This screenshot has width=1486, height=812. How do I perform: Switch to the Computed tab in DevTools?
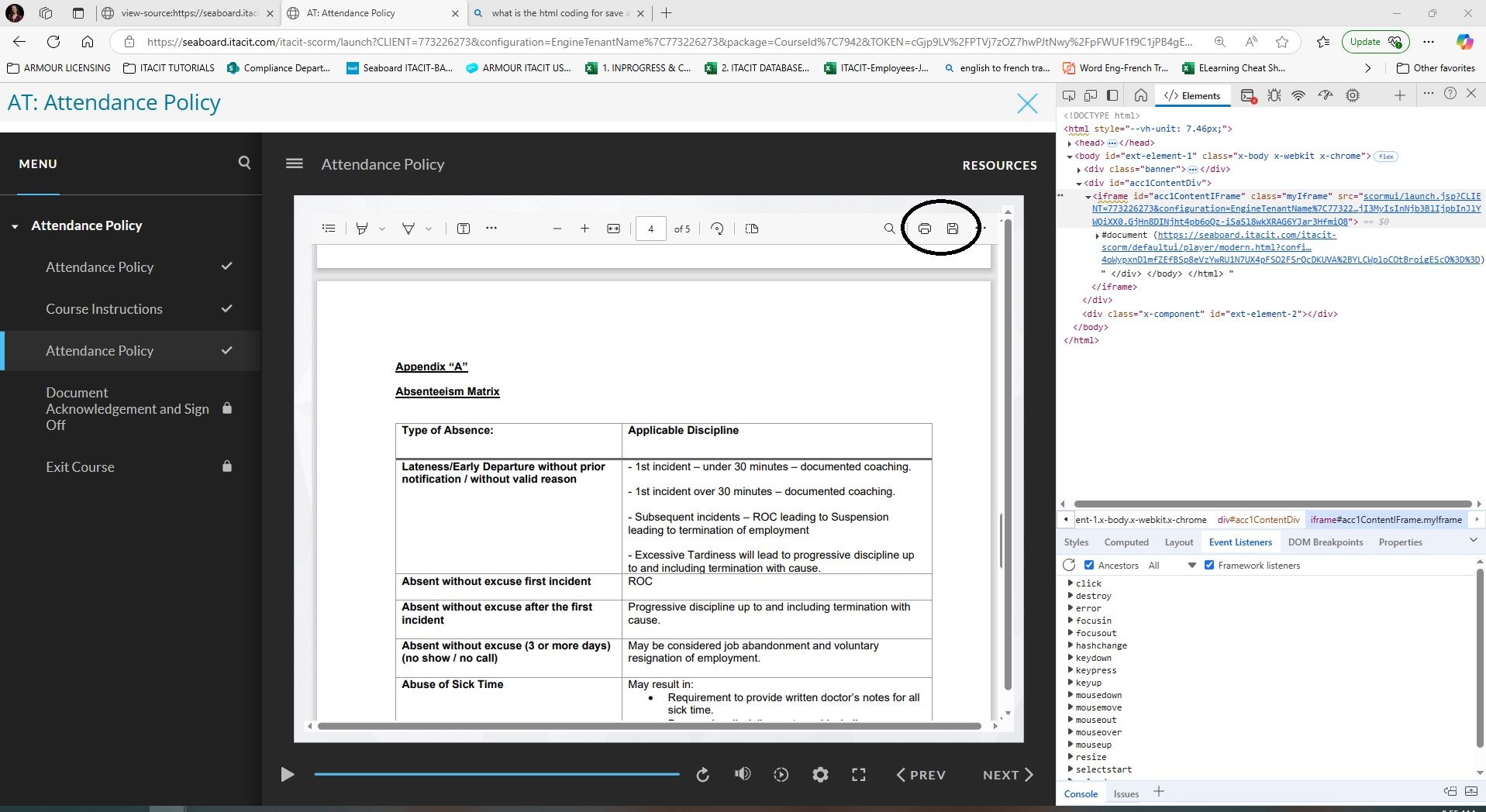(x=1126, y=542)
